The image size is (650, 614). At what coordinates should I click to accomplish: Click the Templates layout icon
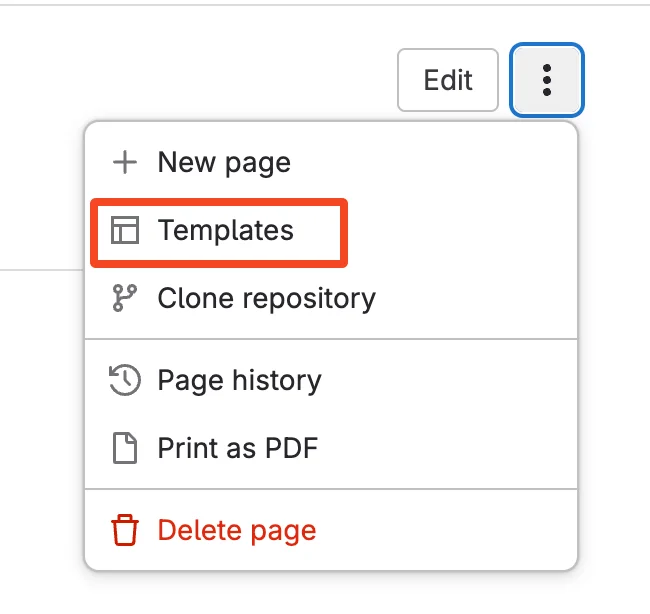pos(124,231)
